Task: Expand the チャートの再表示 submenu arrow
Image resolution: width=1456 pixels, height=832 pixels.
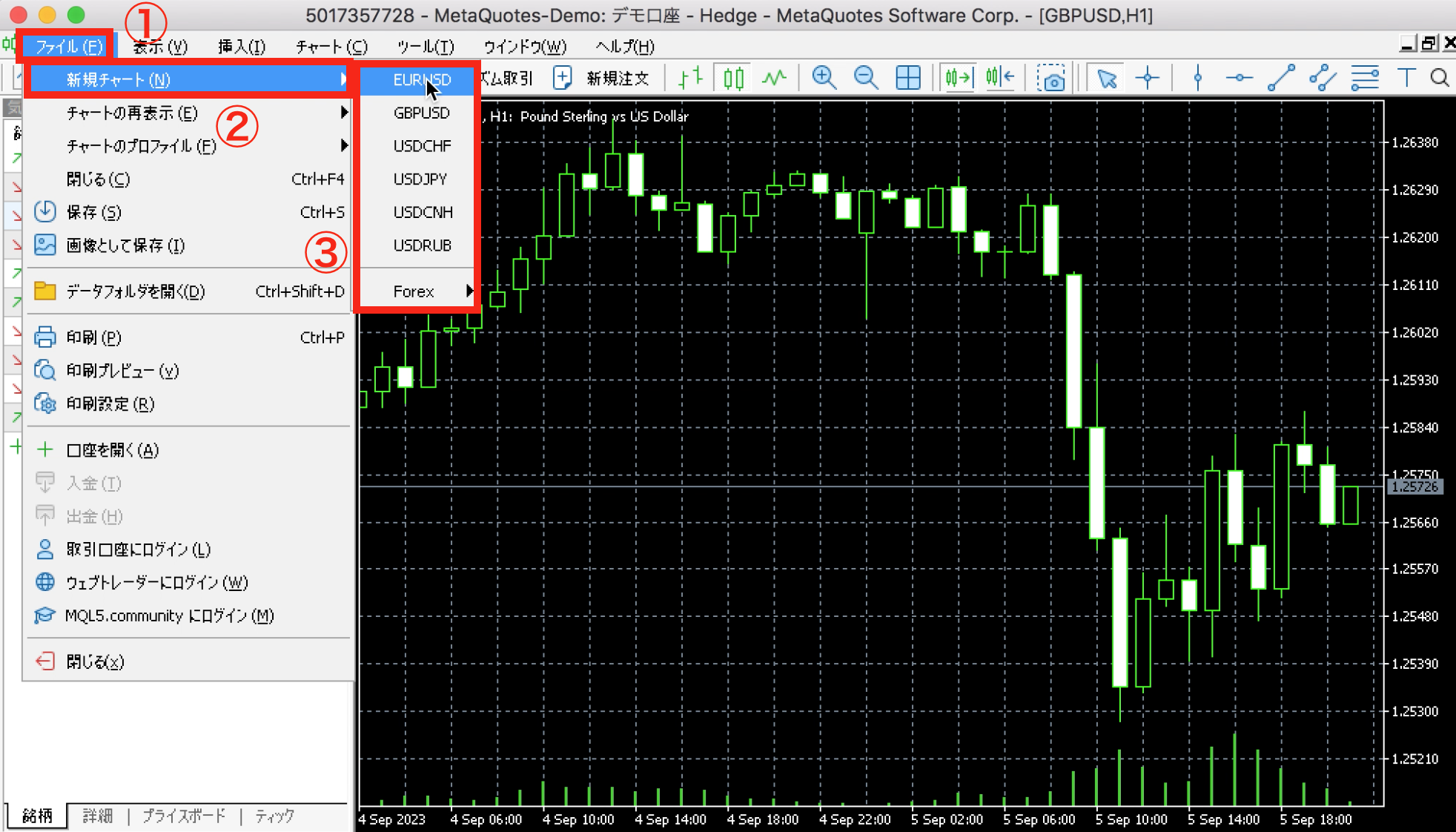Action: click(x=343, y=112)
